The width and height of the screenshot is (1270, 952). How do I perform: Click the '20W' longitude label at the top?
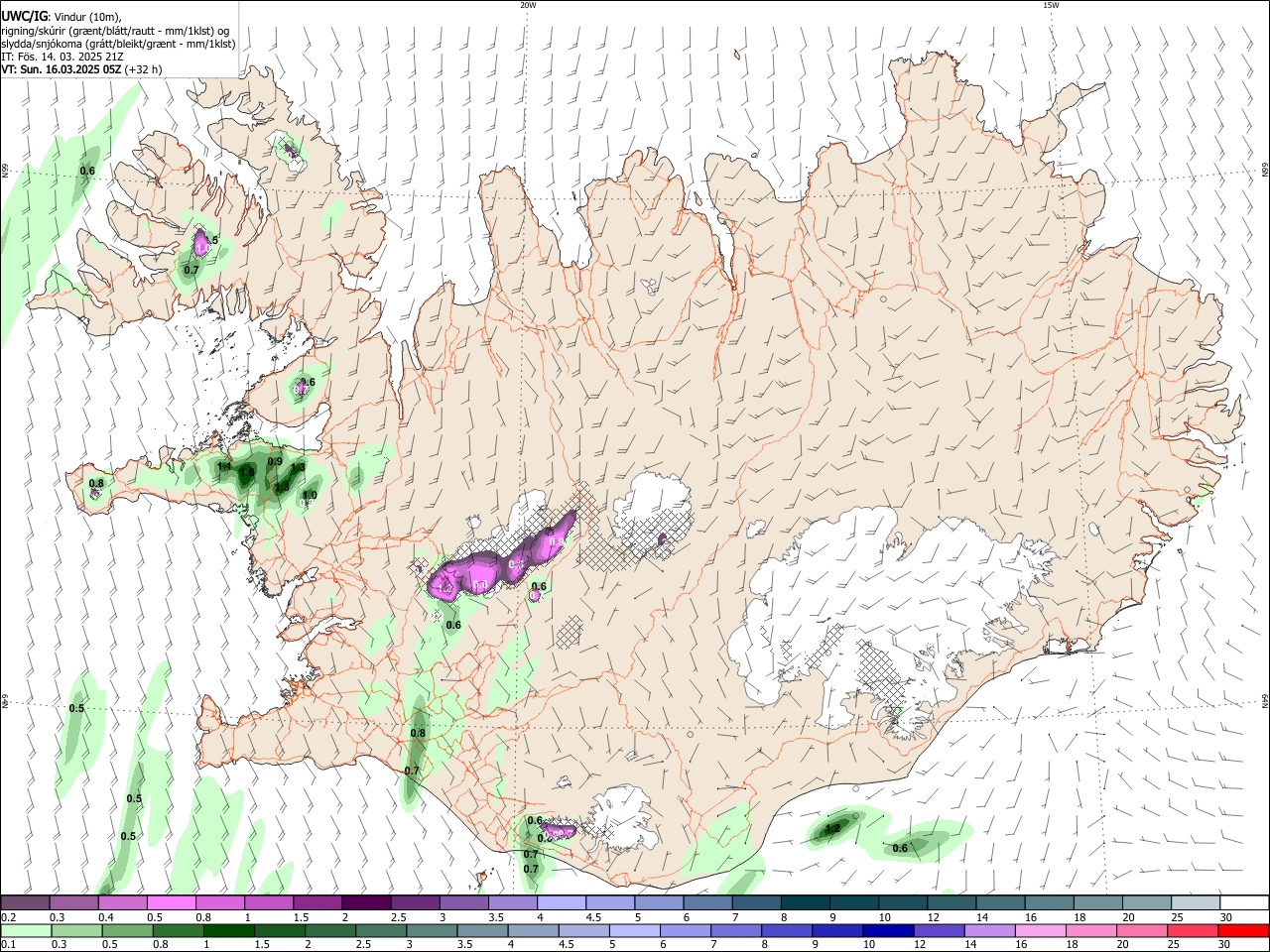(528, 5)
